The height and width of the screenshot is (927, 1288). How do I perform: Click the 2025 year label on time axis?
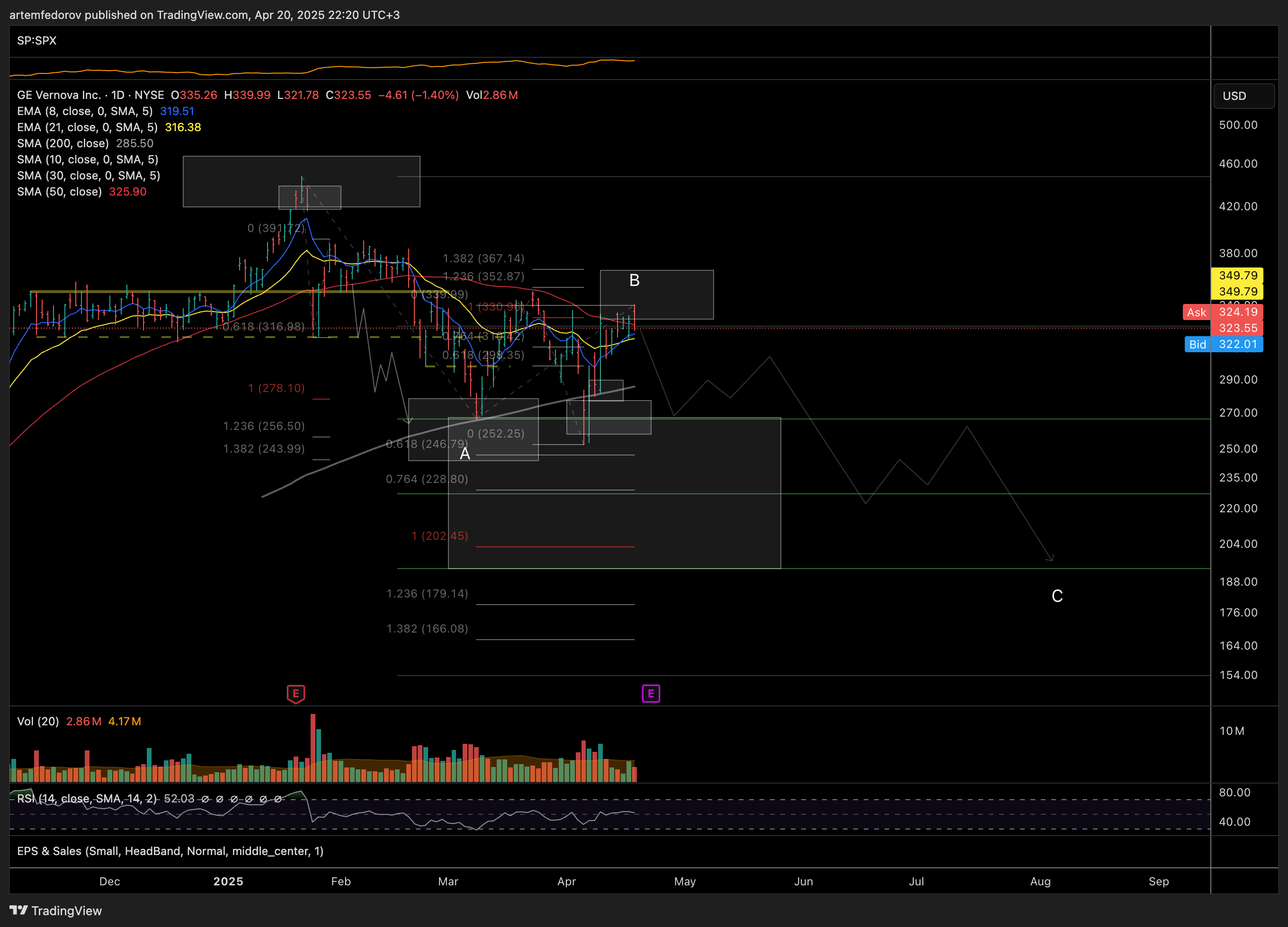228,882
